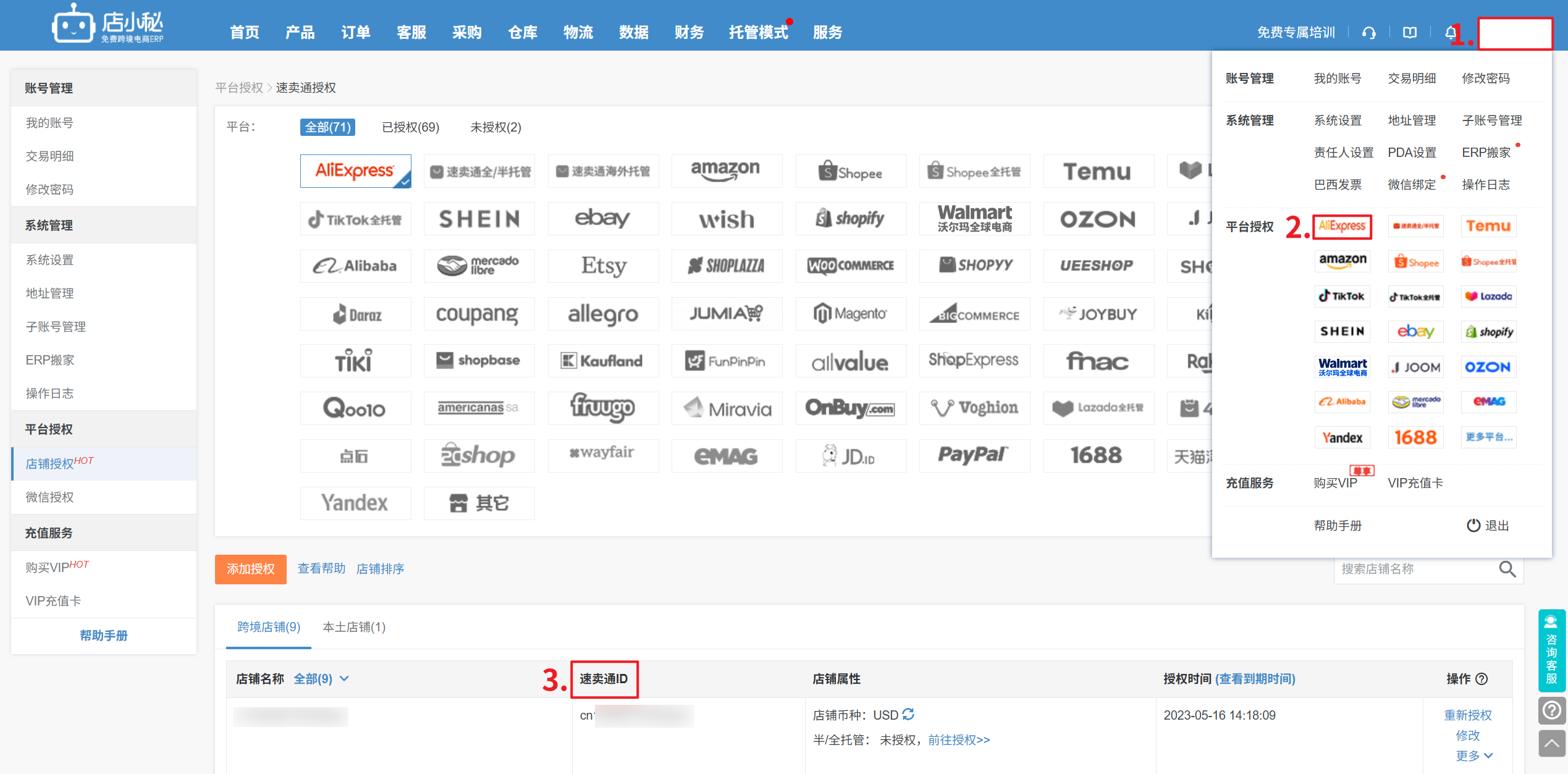
Task: Click the 重新授权 link
Action: 1467,715
